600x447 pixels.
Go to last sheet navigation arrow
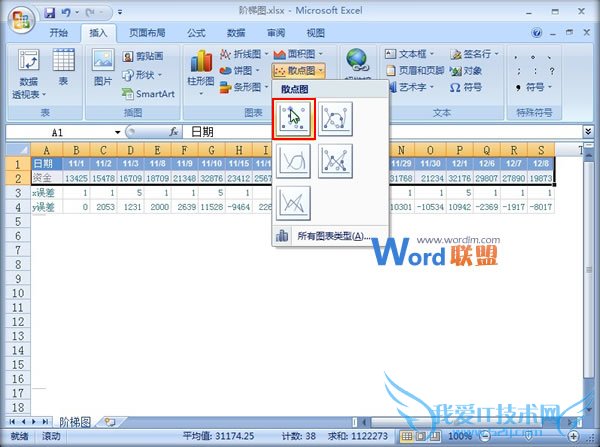45,422
